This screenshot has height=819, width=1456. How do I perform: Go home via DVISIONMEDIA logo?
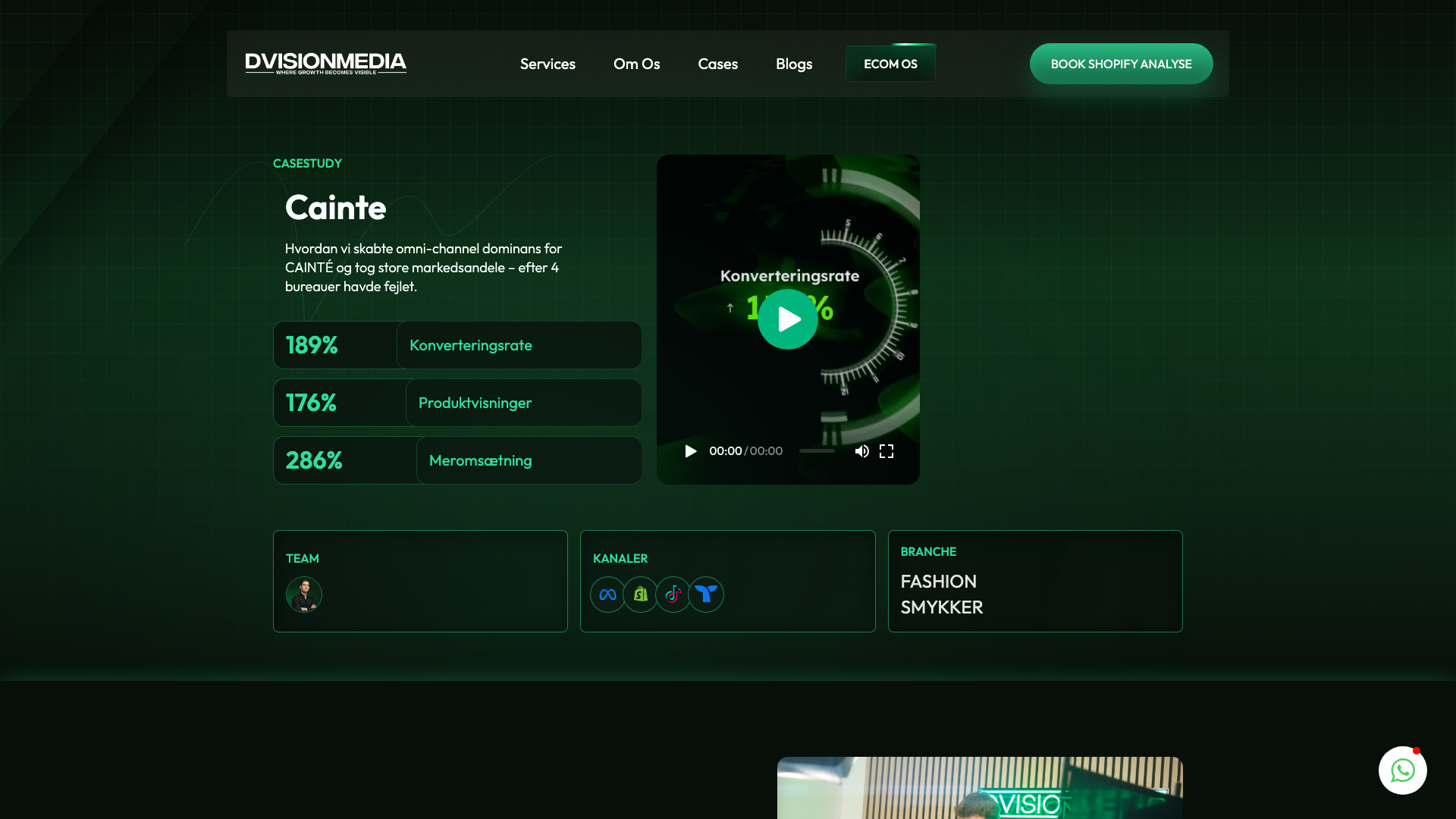(325, 64)
